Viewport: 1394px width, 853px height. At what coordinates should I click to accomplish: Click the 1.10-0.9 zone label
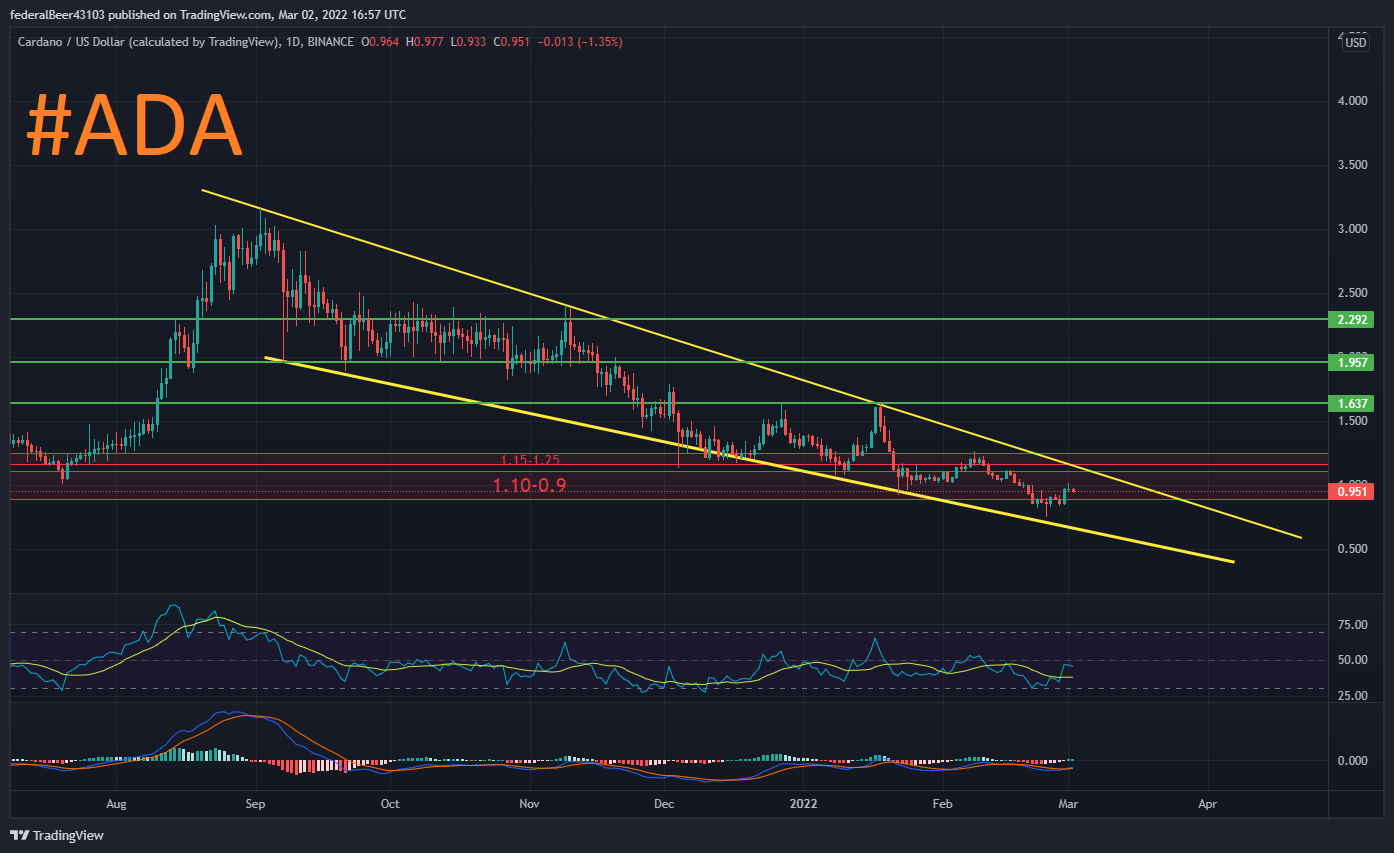pos(530,485)
